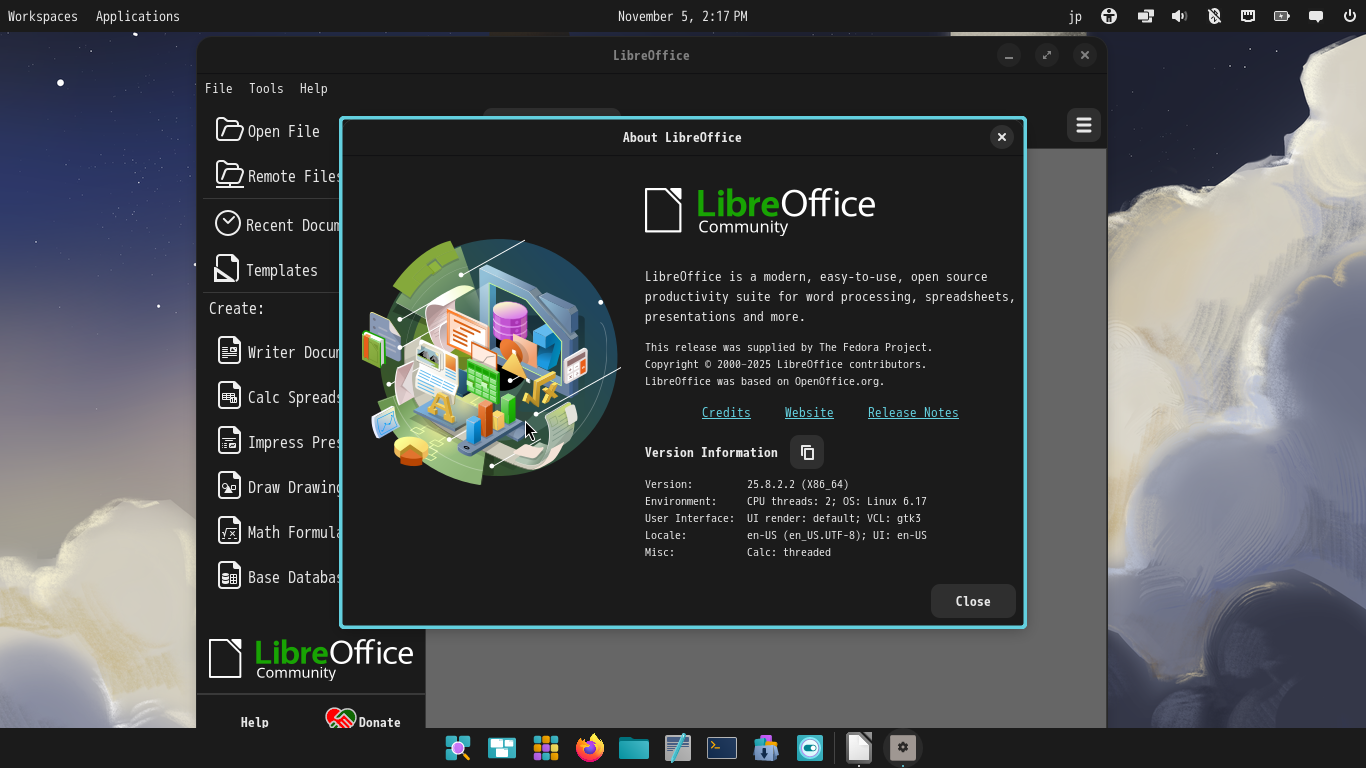This screenshot has width=1366, height=768.
Task: Click the Close button in About dialog
Action: 973,601
